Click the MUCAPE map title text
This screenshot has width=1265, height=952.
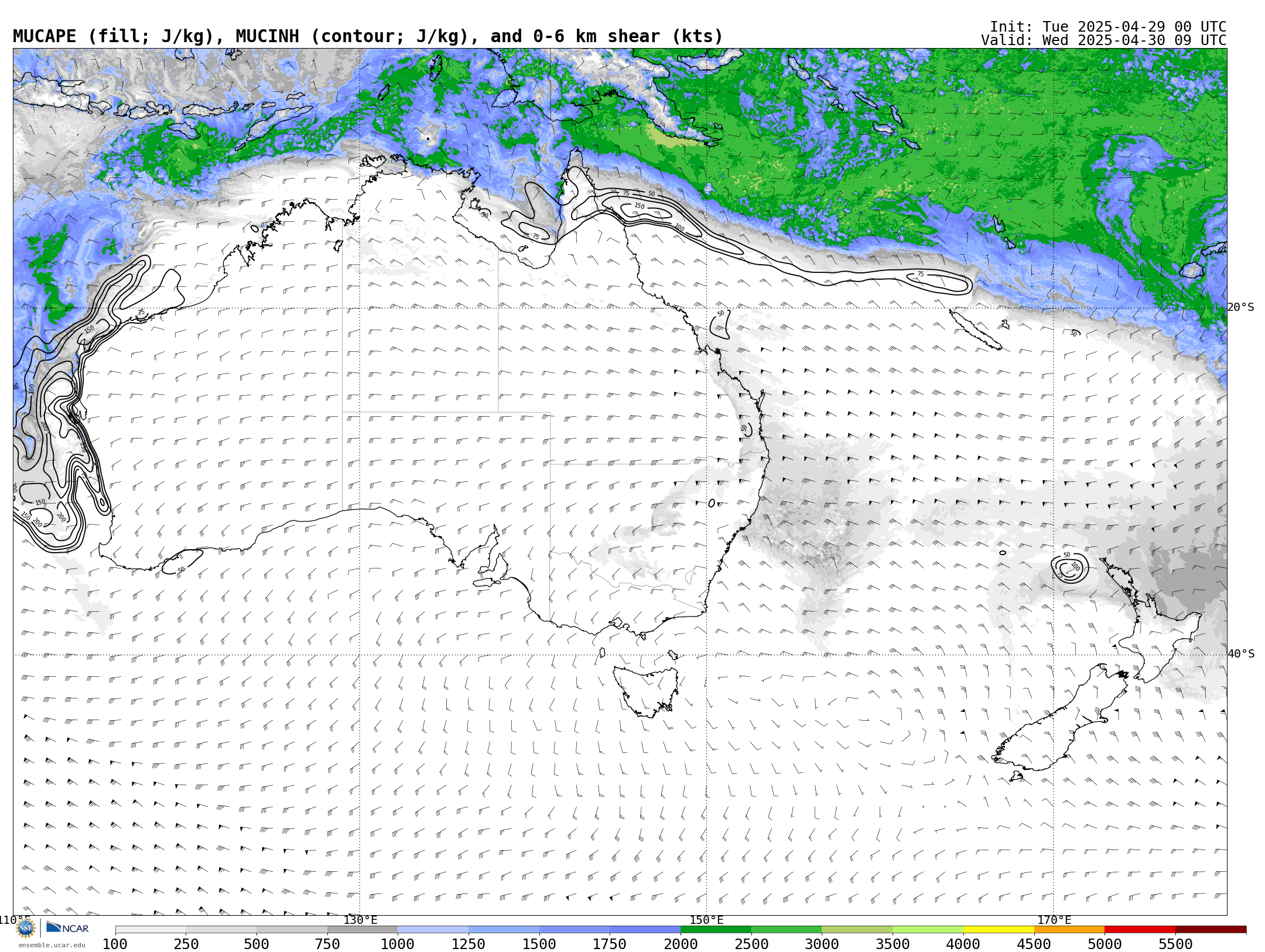pyautogui.click(x=368, y=36)
